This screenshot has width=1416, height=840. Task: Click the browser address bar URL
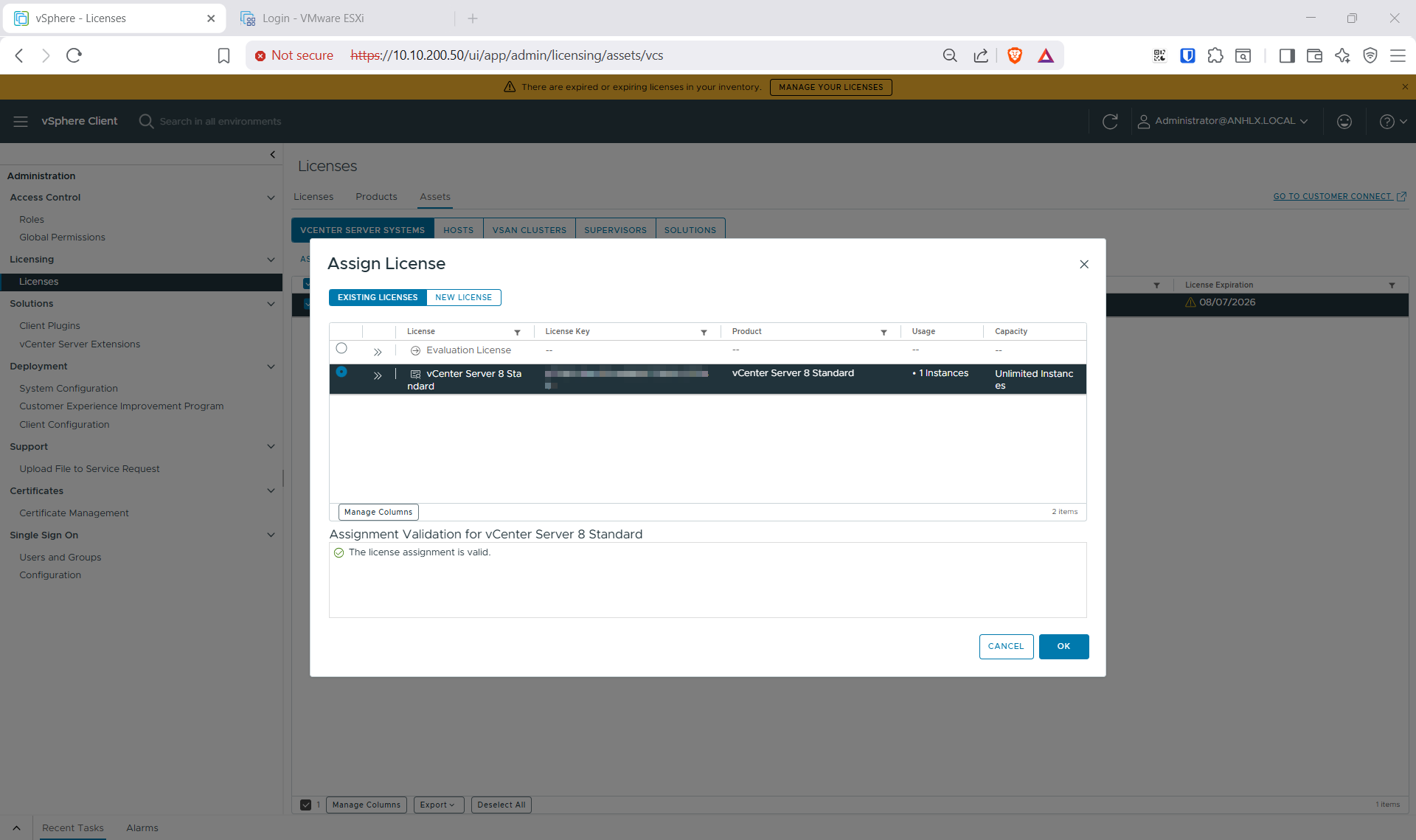point(507,55)
